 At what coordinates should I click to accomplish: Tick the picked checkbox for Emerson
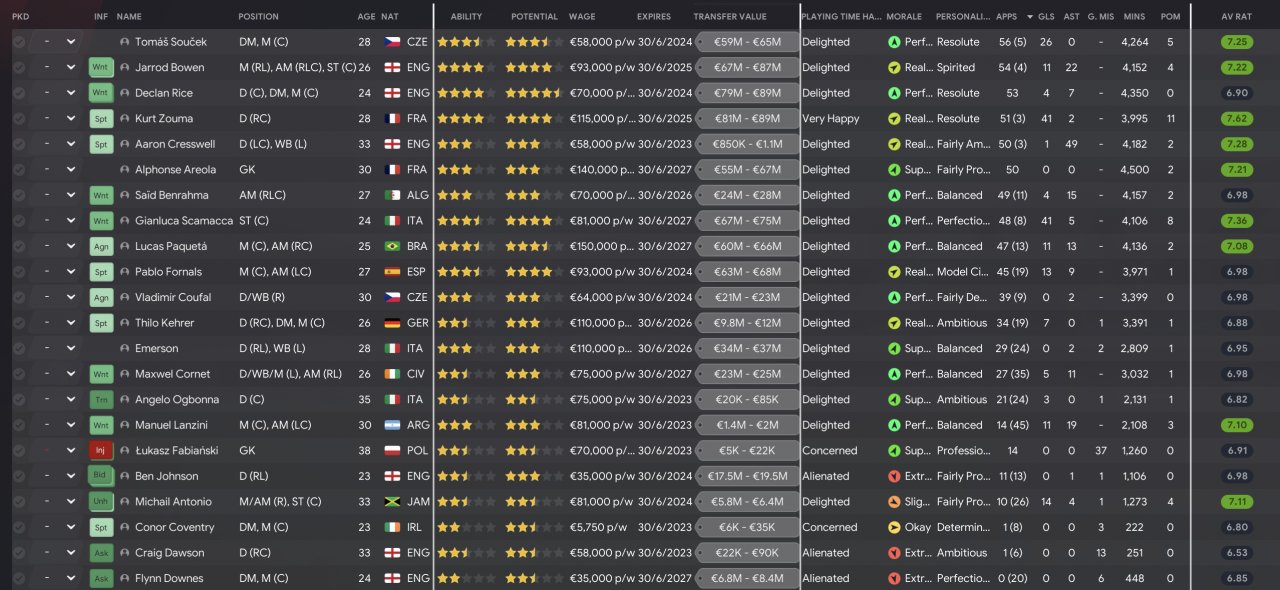[x=19, y=349]
